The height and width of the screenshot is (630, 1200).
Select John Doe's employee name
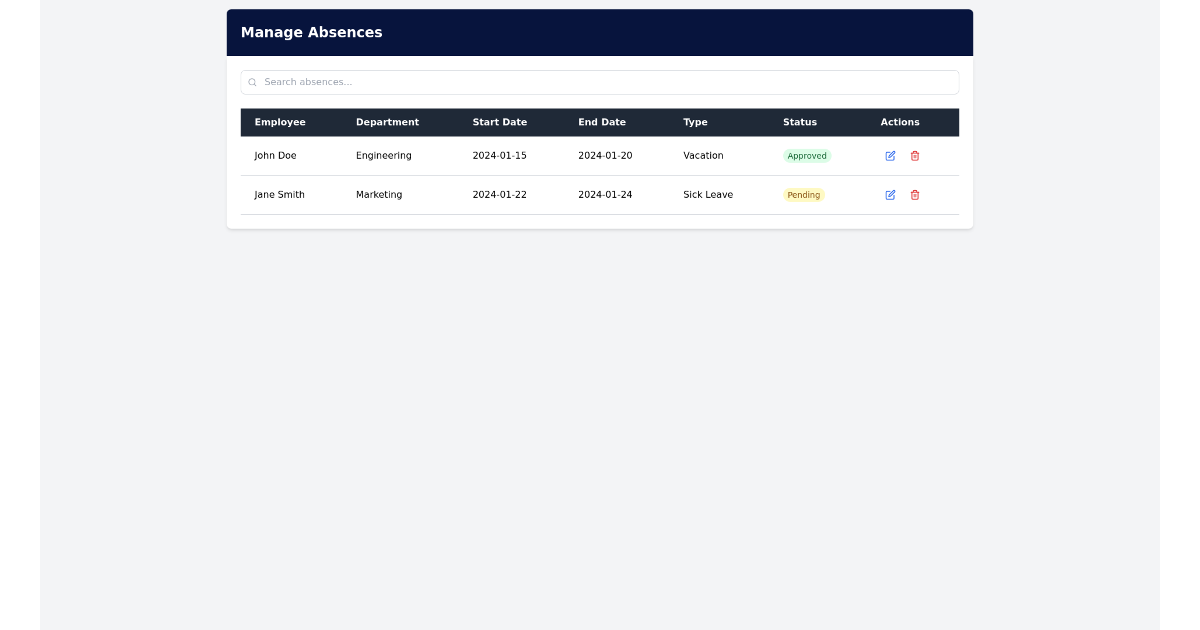tap(275, 156)
